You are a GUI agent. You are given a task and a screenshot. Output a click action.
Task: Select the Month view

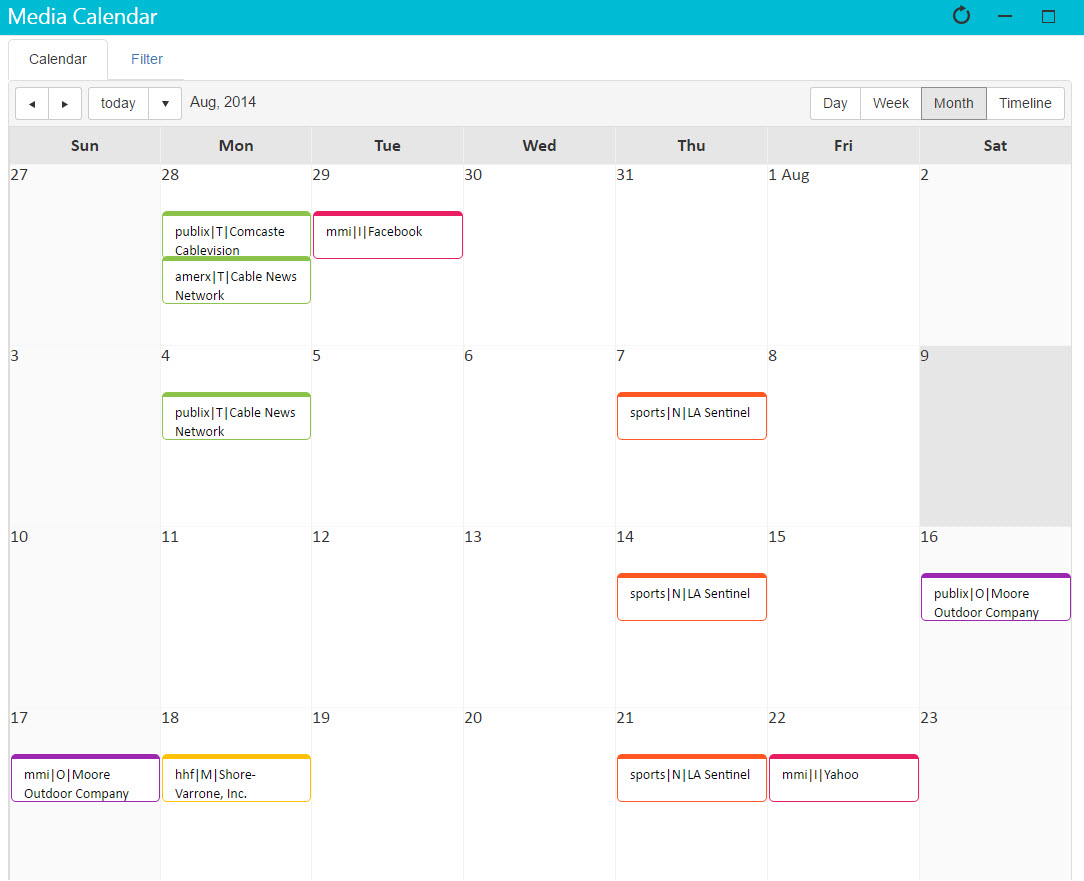click(953, 104)
